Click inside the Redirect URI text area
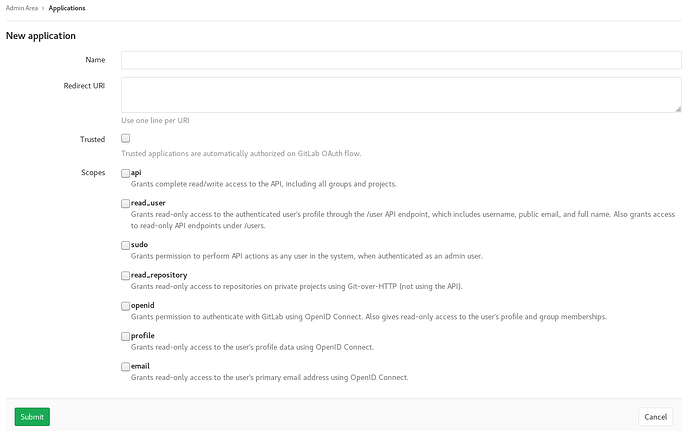The width and height of the screenshot is (690, 431). tap(400, 95)
